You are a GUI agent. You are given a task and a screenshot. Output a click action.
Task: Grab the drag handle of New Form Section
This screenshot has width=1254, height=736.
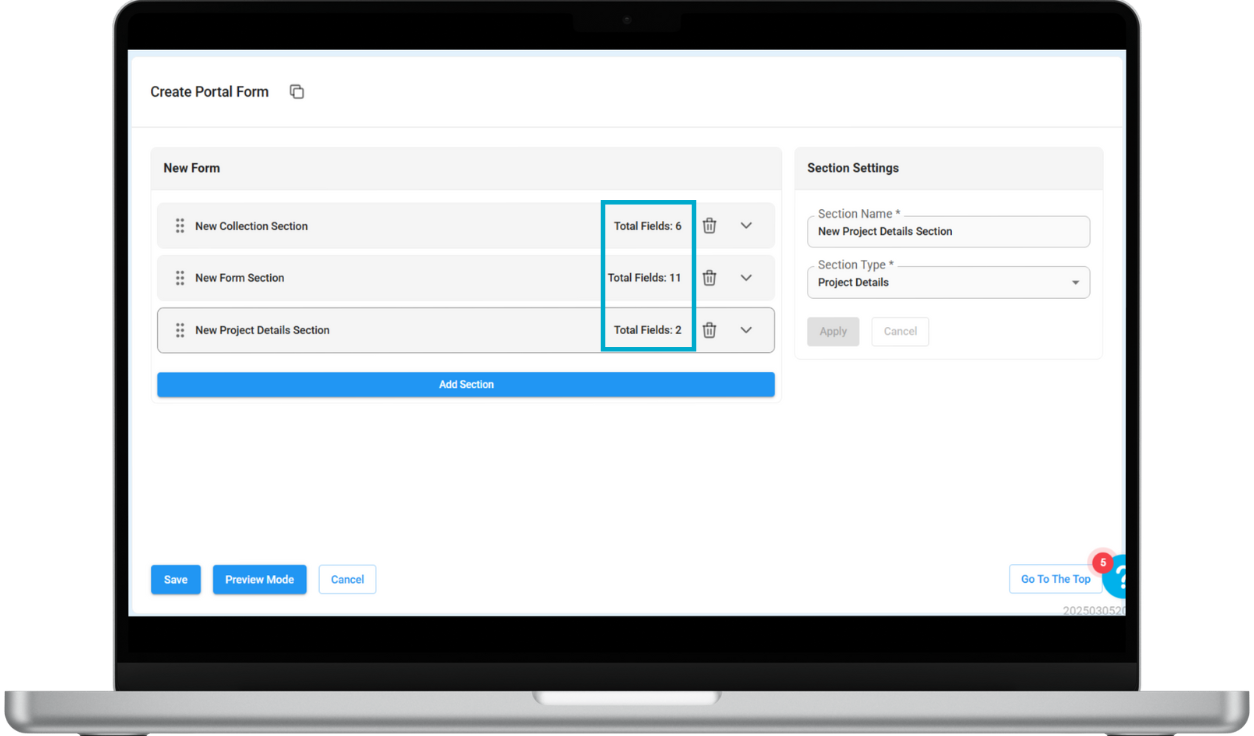[x=180, y=278]
